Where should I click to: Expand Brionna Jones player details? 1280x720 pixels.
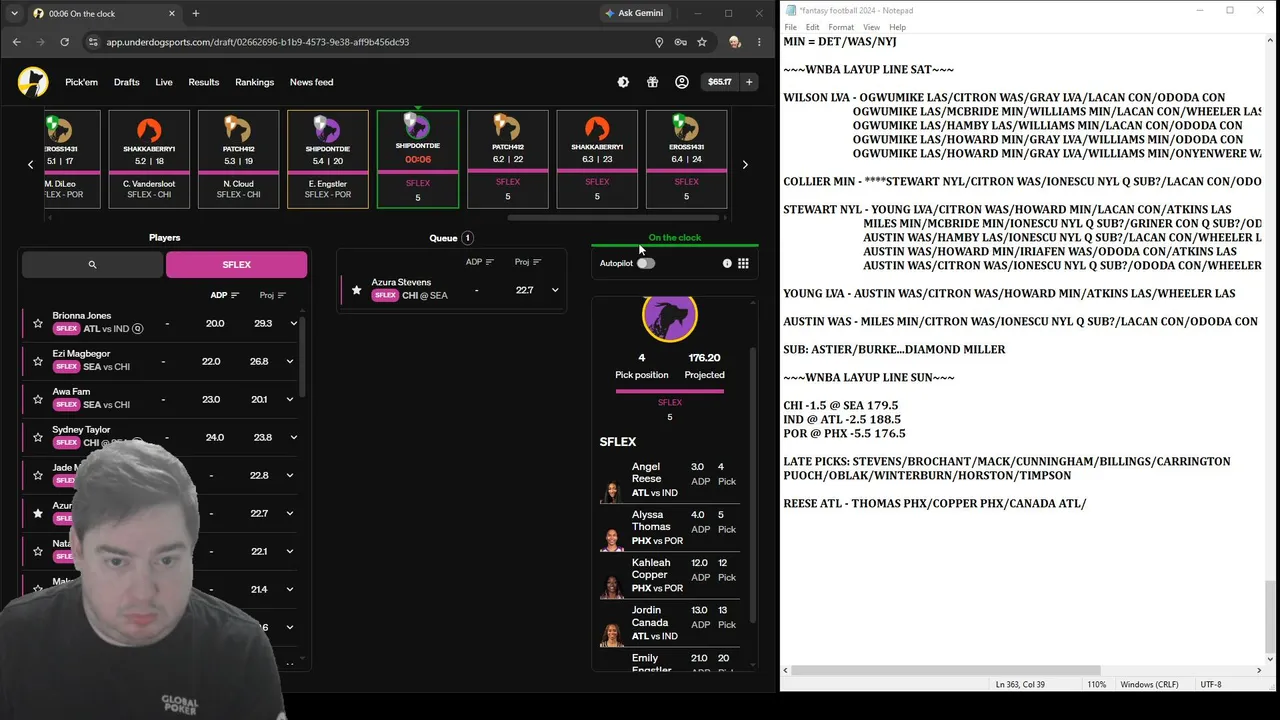coord(293,323)
